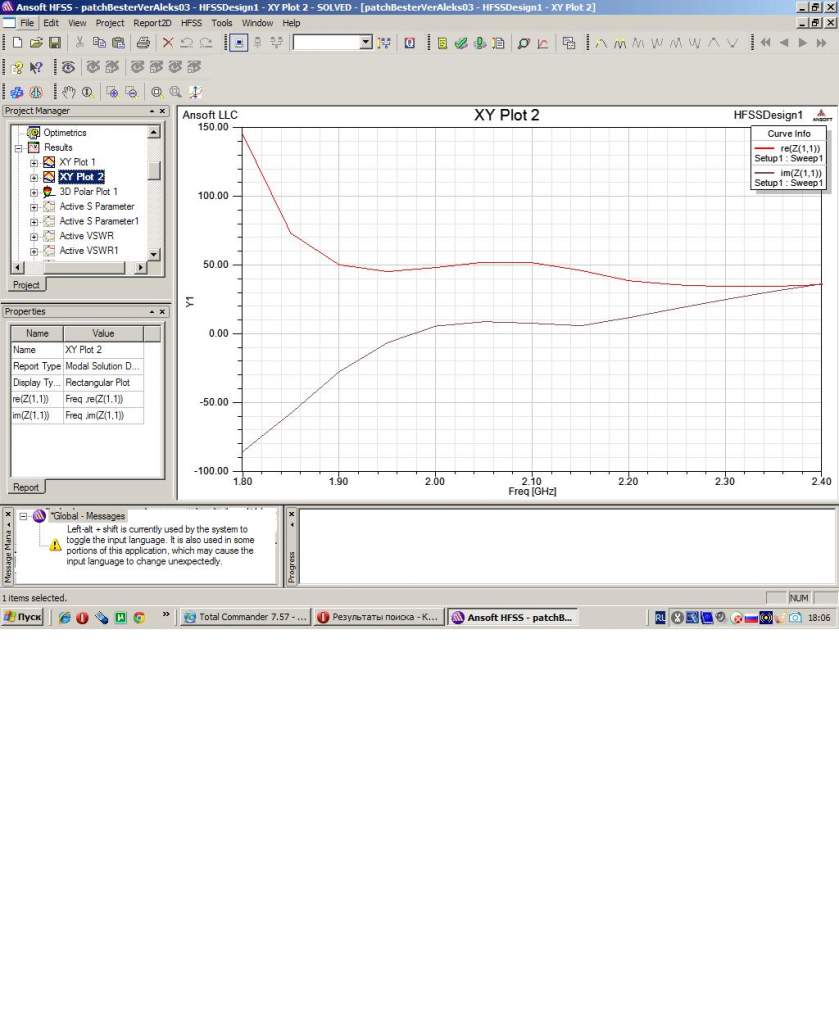This screenshot has width=839, height=1024.
Task: Click the playback forward arrow icon
Action: coord(802,43)
